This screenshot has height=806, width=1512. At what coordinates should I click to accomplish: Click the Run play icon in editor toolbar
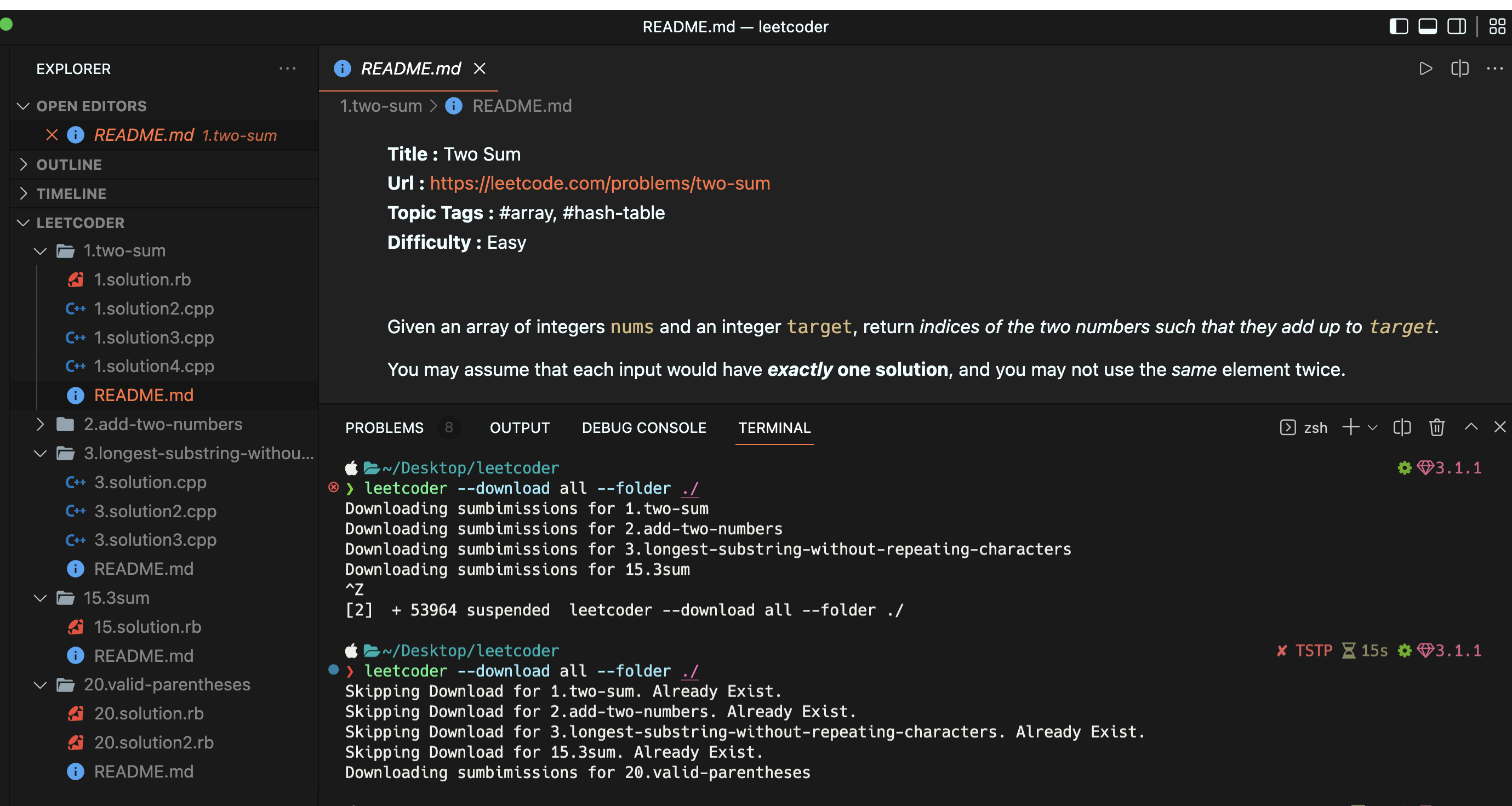click(x=1425, y=68)
